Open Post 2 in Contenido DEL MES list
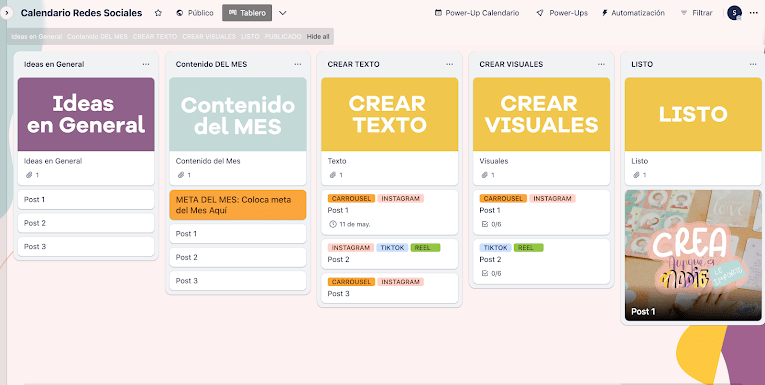765x385 pixels. click(x=238, y=257)
